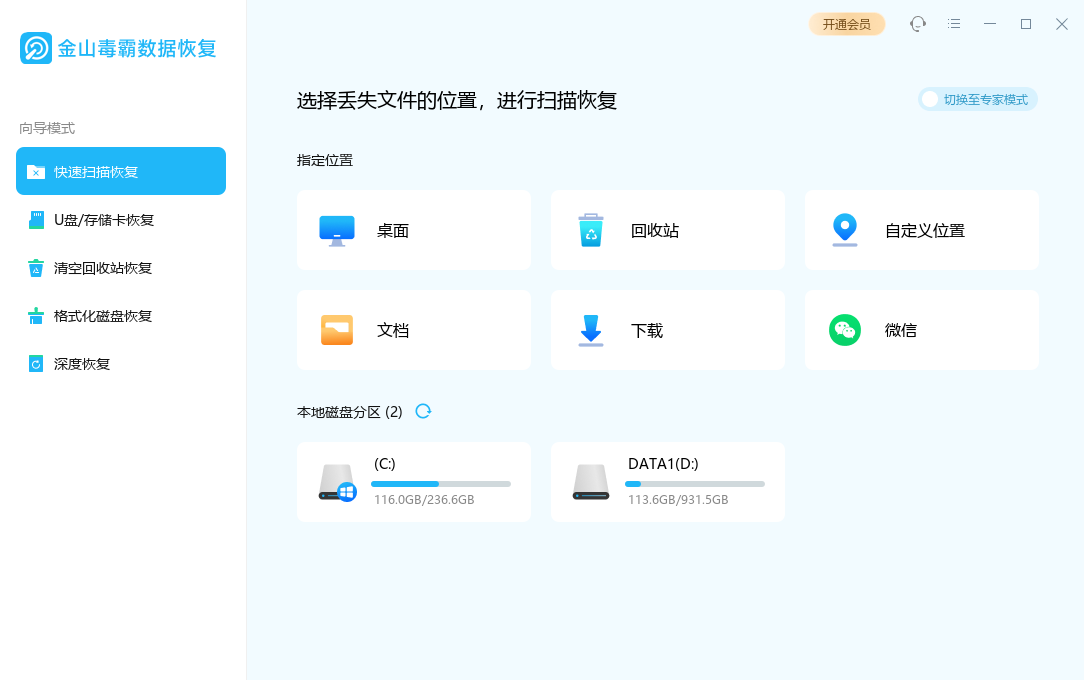Refresh the local disk partitions list
Screen dimensions: 1084x680
(422, 410)
